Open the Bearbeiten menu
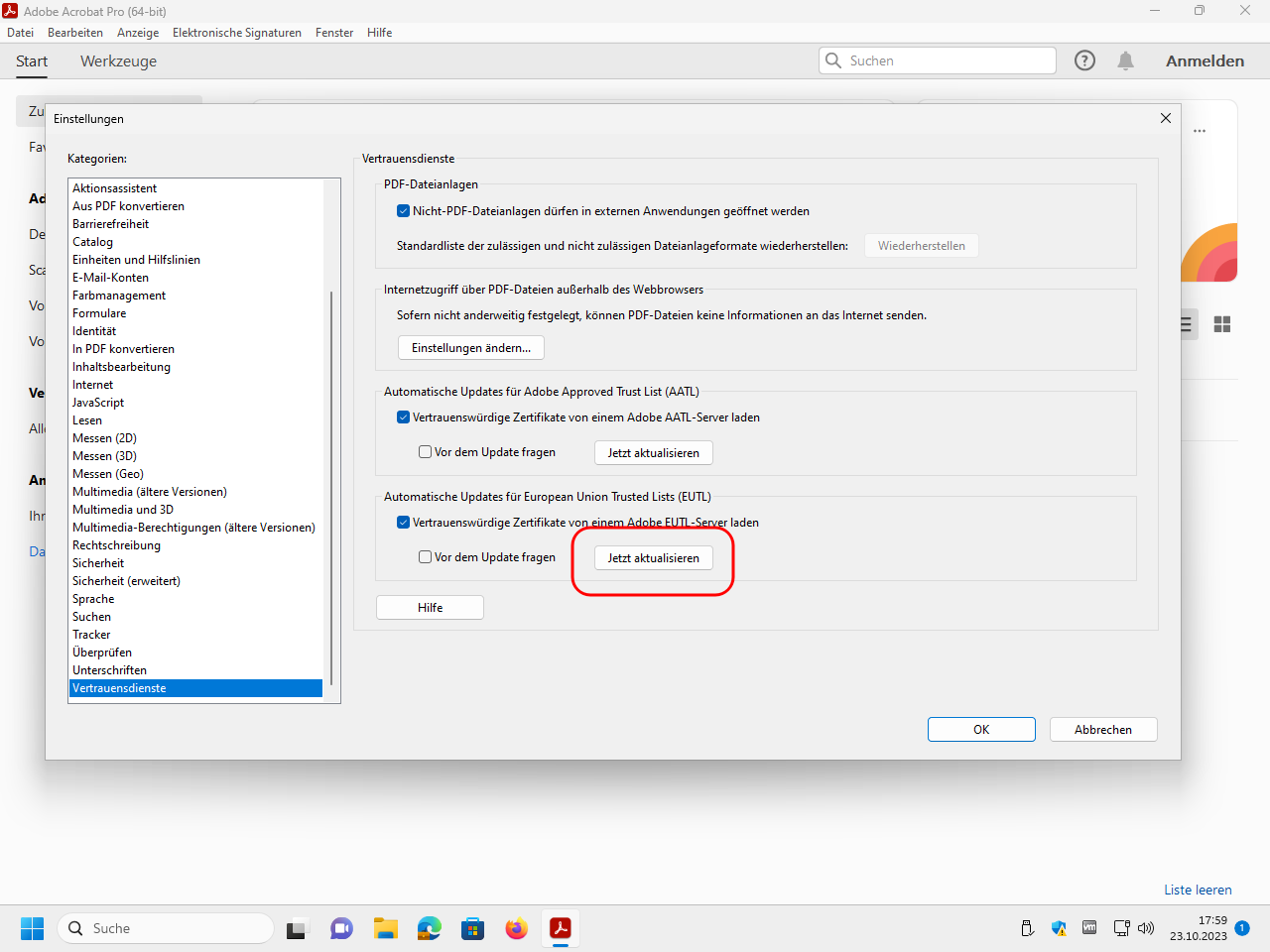This screenshot has height=952, width=1270. 75,33
